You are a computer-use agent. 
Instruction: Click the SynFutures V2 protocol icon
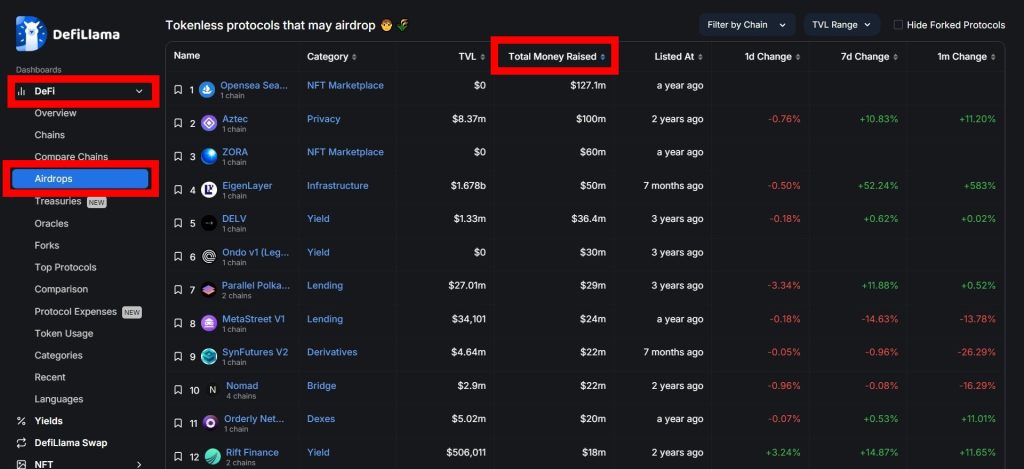208,356
